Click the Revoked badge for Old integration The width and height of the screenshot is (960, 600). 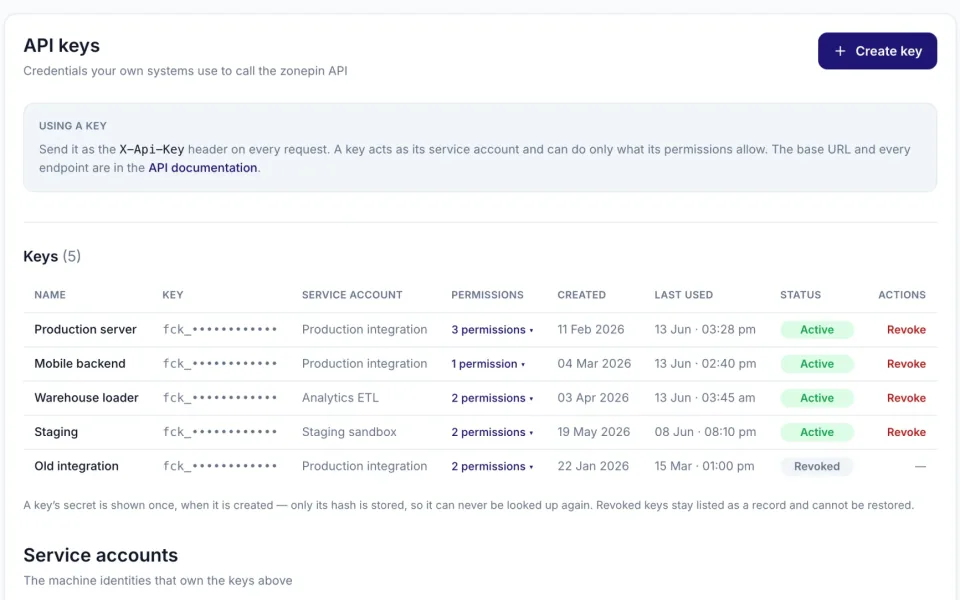(817, 467)
